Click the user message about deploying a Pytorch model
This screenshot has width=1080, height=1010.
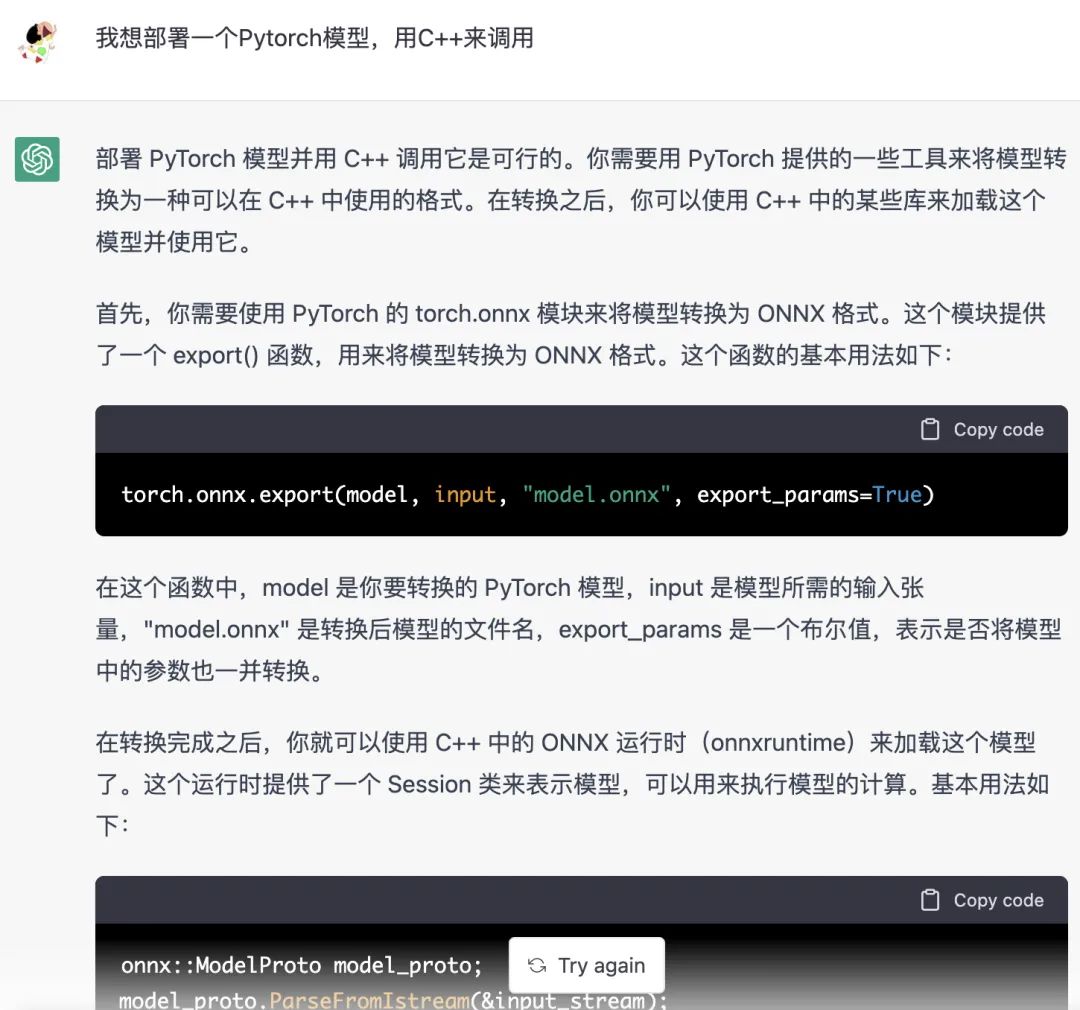coord(314,38)
